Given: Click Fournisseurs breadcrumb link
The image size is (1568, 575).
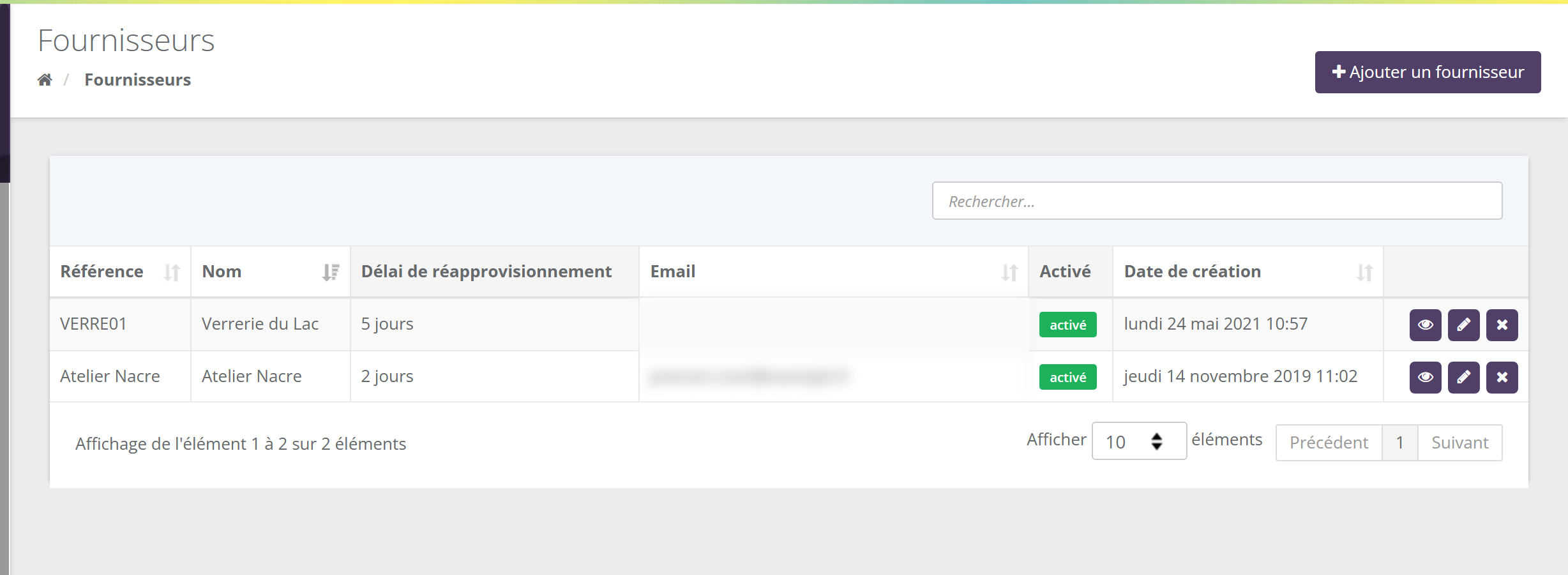Looking at the screenshot, I should (x=137, y=80).
